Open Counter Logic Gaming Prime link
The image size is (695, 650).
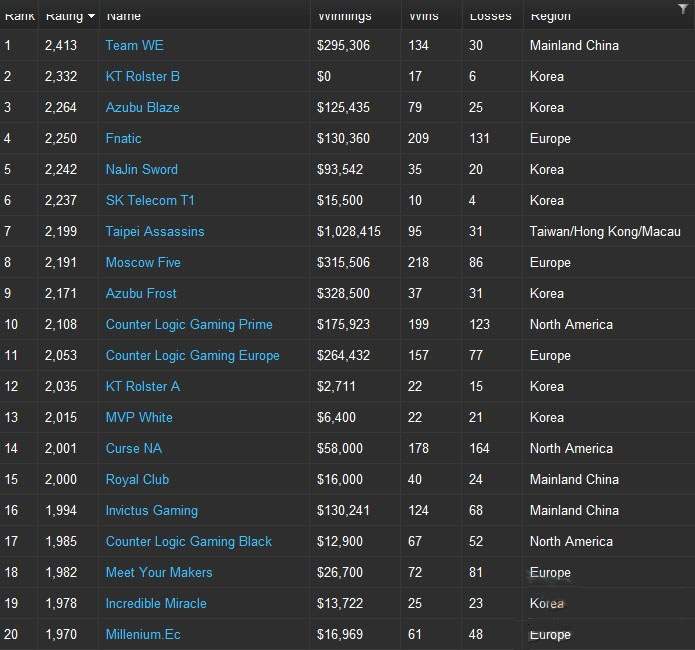tap(189, 325)
